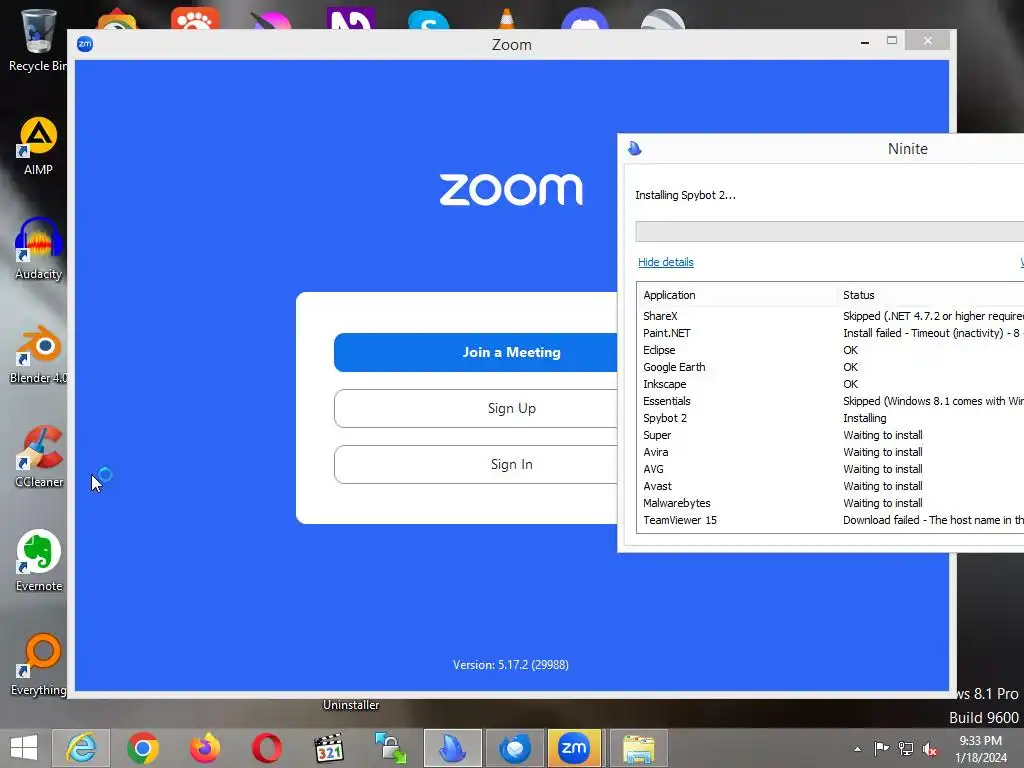Open the Blender 4.0 desktop shortcut
Viewport: 1024px width, 768px height.
pyautogui.click(x=38, y=353)
